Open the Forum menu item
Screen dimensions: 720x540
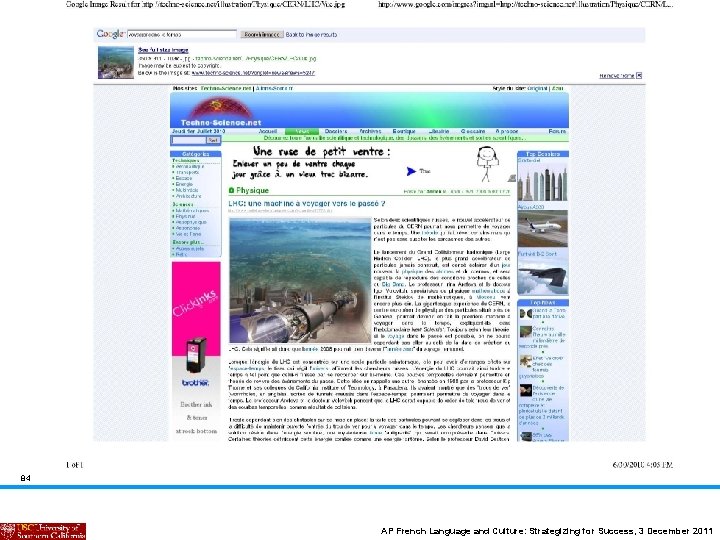pyautogui.click(x=557, y=131)
